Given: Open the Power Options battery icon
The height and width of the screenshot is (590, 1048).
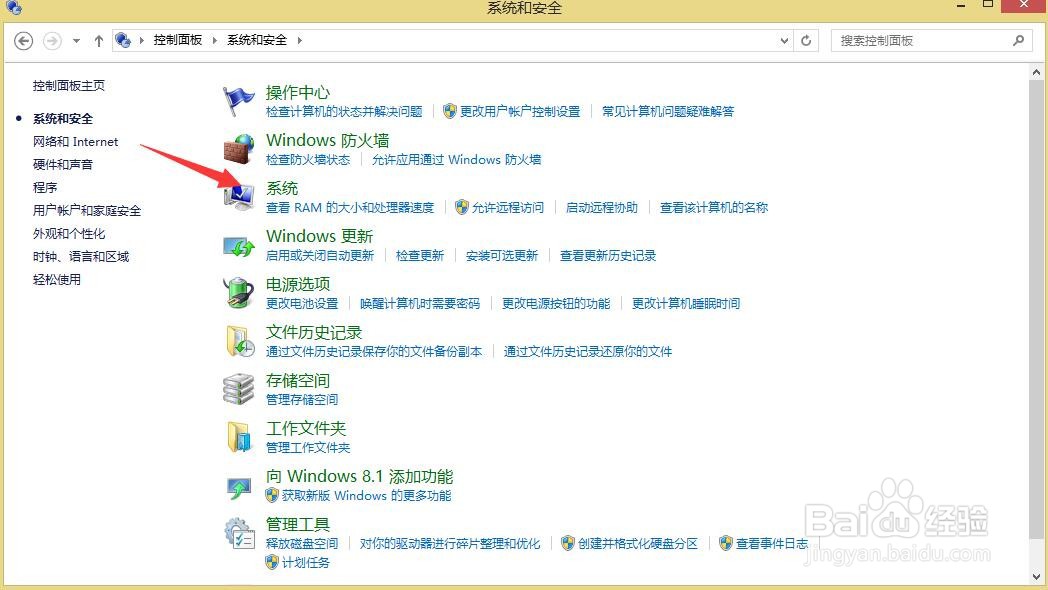Looking at the screenshot, I should [x=239, y=293].
